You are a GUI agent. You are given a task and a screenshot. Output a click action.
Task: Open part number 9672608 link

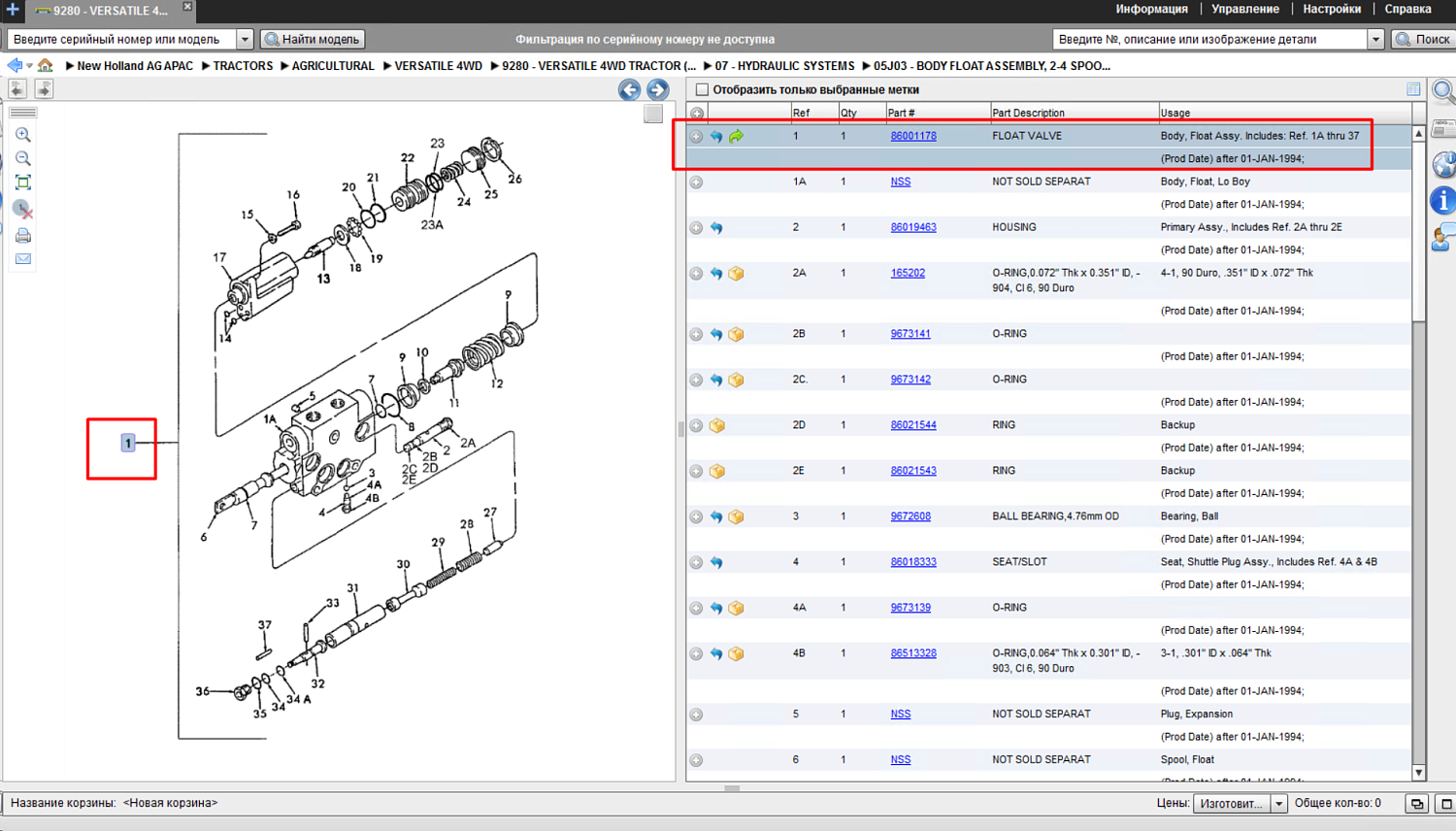click(910, 516)
